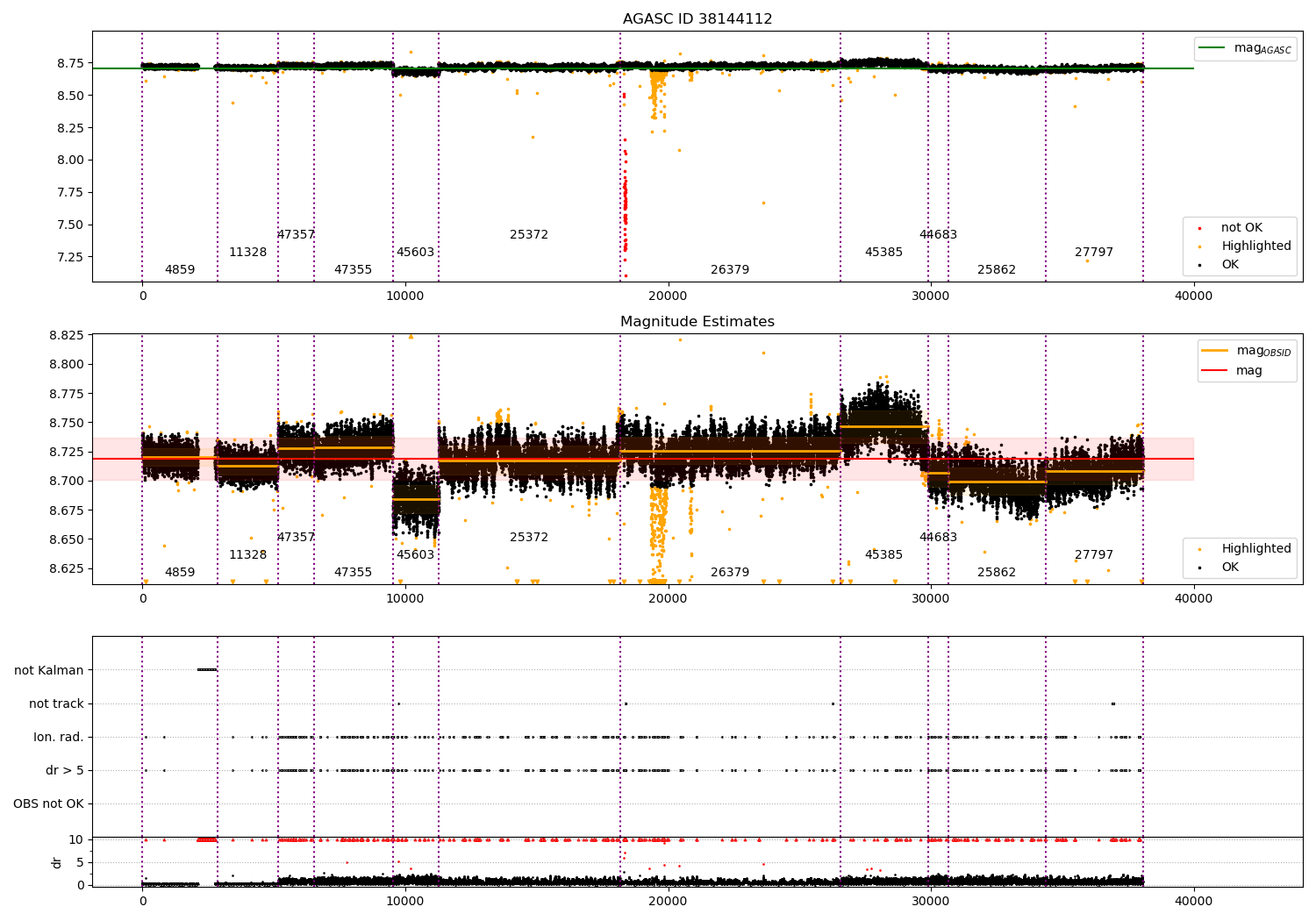The height and width of the screenshot is (921, 1316).
Task: Click y-axis tick 8.825 in middle plot
Action: click(x=67, y=336)
